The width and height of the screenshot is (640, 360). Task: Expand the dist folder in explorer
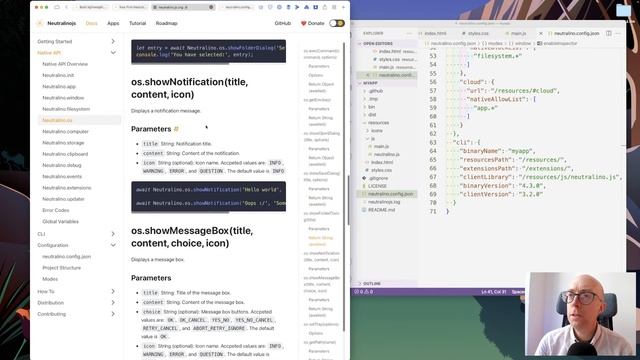[372, 115]
